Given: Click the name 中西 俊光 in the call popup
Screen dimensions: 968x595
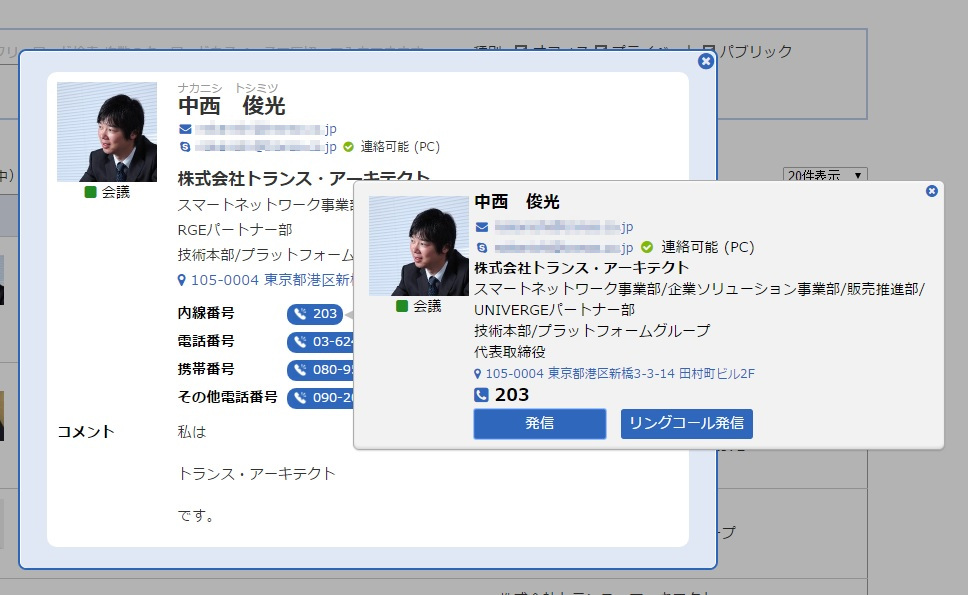Looking at the screenshot, I should click(x=517, y=202).
